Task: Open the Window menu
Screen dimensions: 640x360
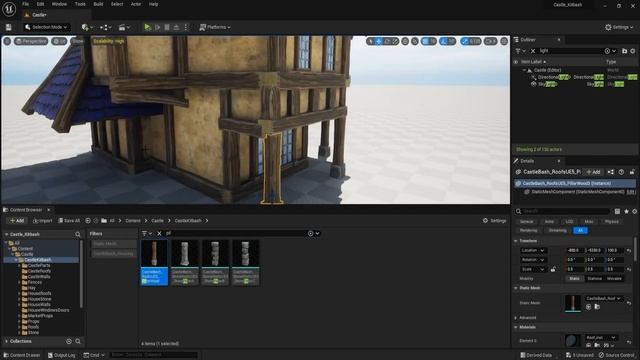Action: click(59, 4)
